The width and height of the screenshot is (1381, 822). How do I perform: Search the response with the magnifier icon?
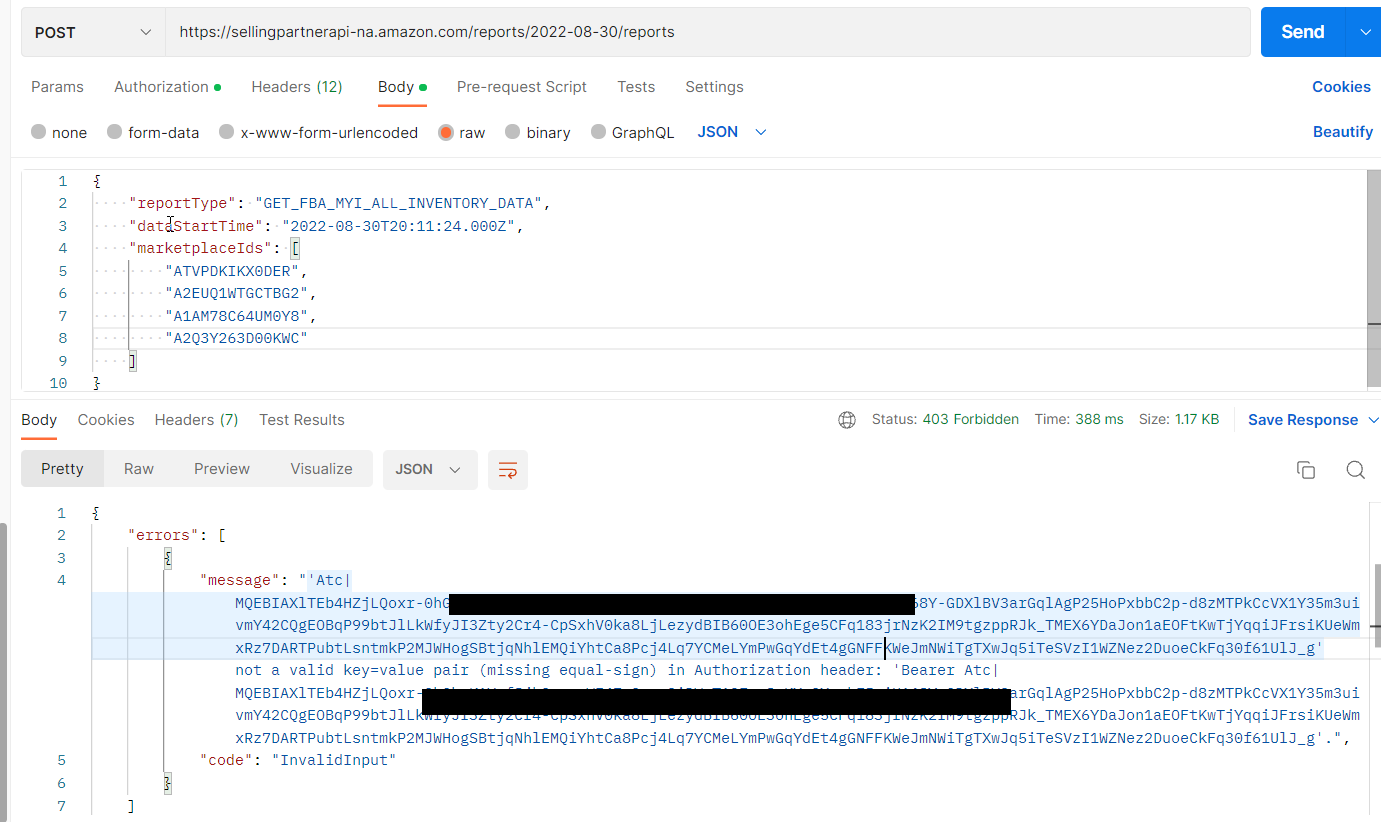point(1355,470)
